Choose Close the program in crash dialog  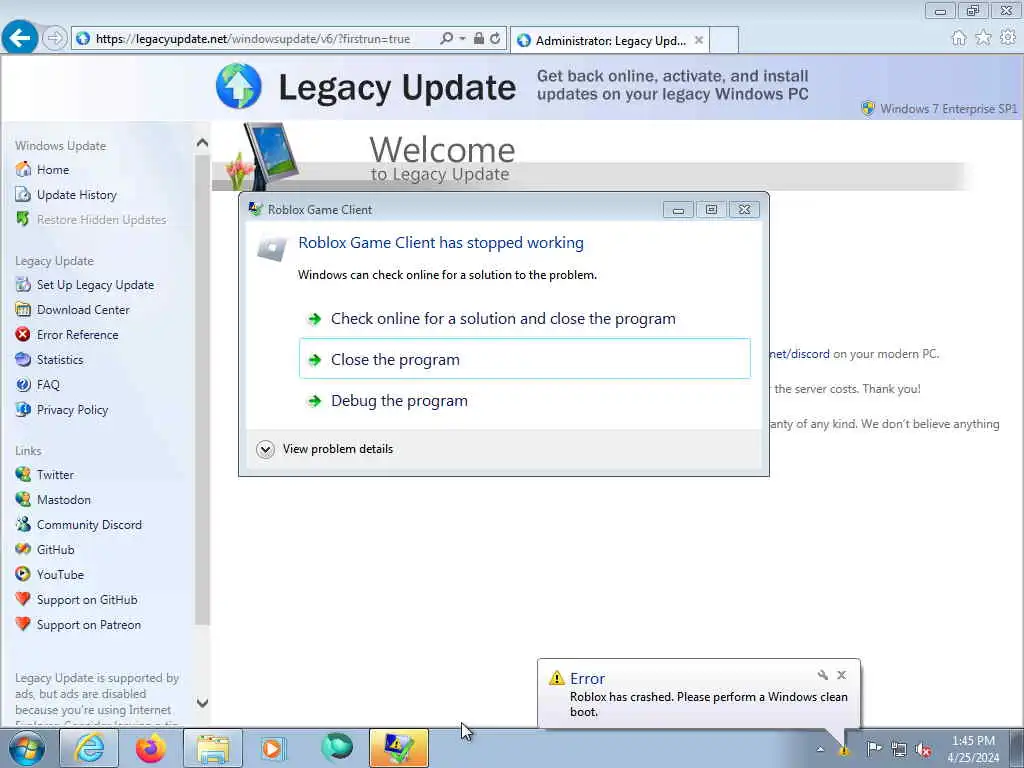(524, 359)
